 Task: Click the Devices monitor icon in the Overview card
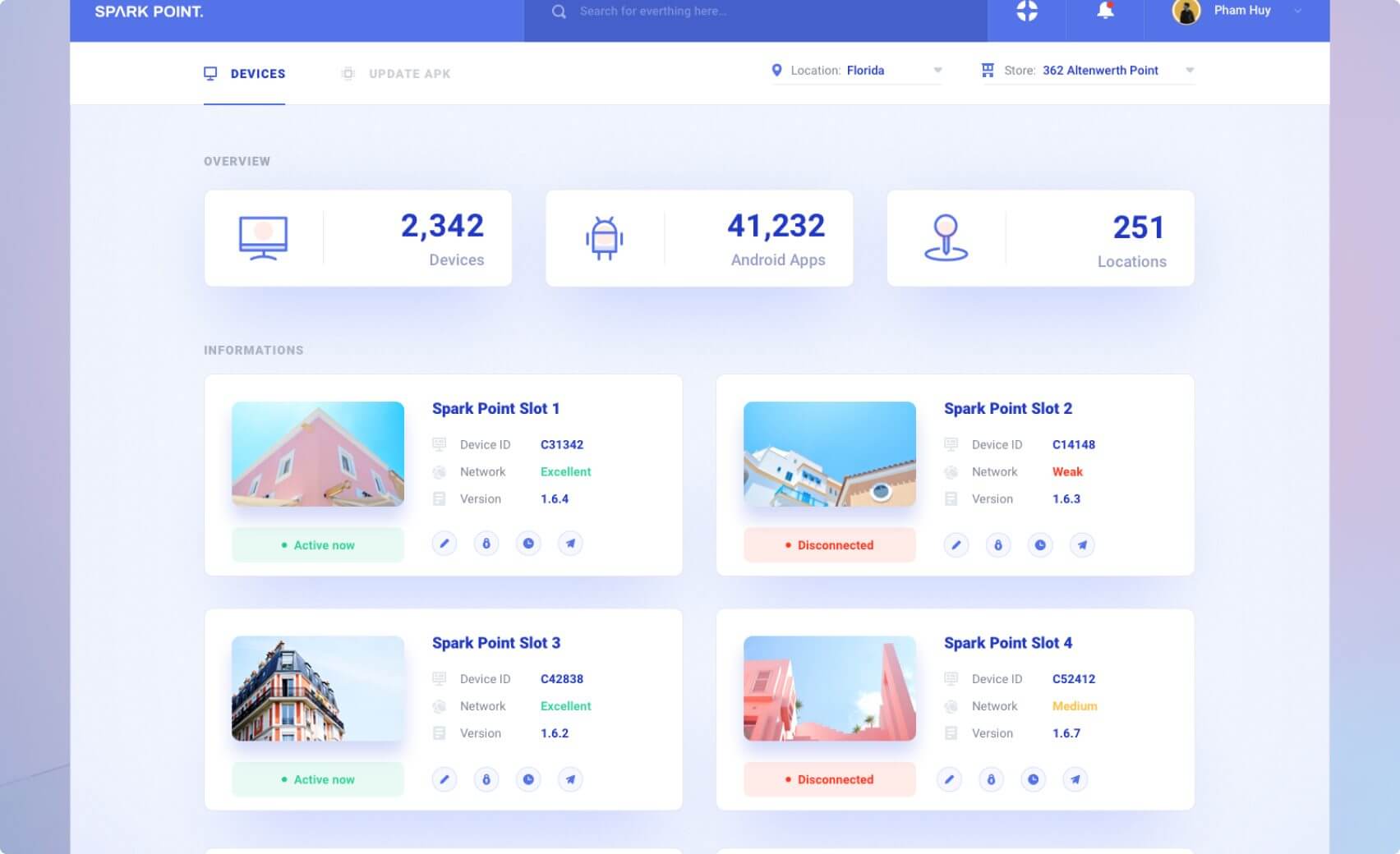[262, 236]
